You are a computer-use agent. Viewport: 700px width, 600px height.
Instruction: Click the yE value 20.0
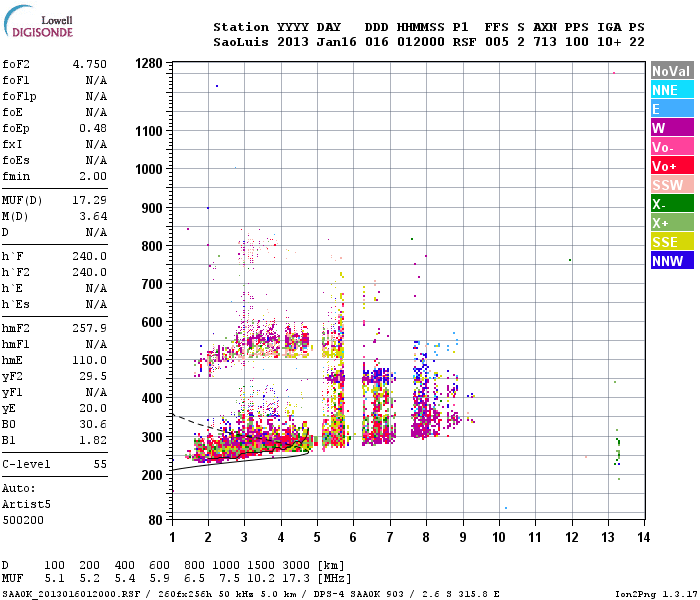[x=93, y=408]
